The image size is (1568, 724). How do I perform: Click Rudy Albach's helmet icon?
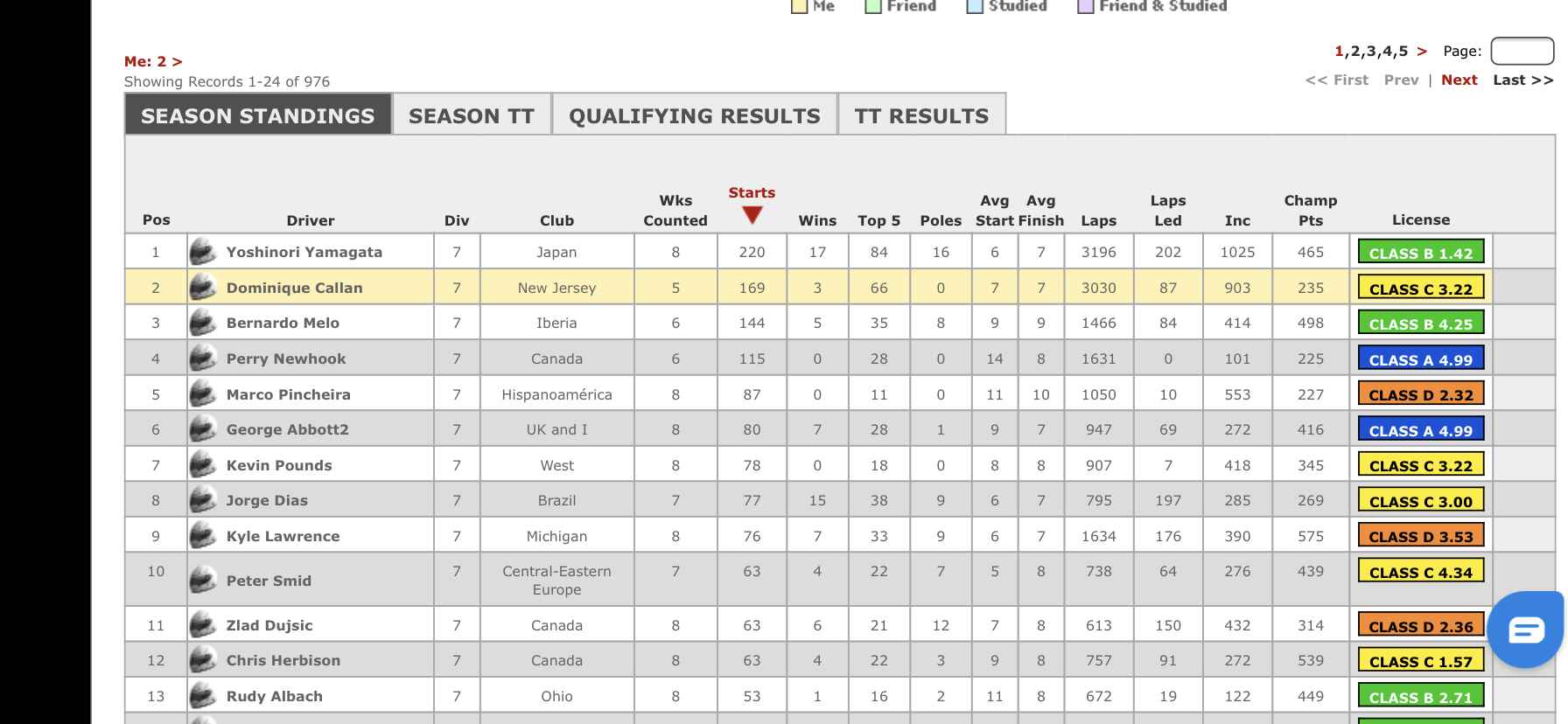tap(202, 695)
